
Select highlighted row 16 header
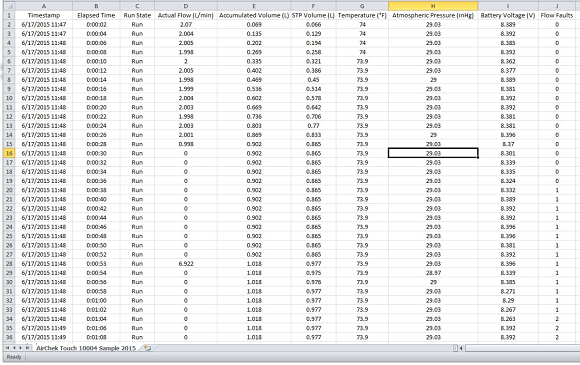pos(9,153)
